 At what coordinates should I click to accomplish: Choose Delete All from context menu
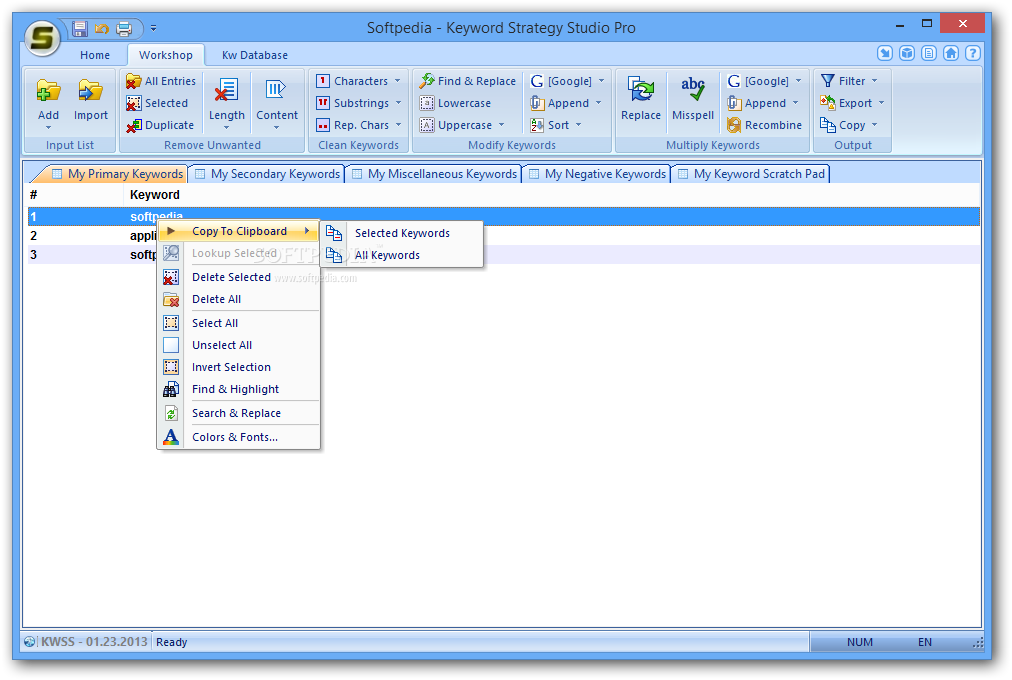(239, 299)
